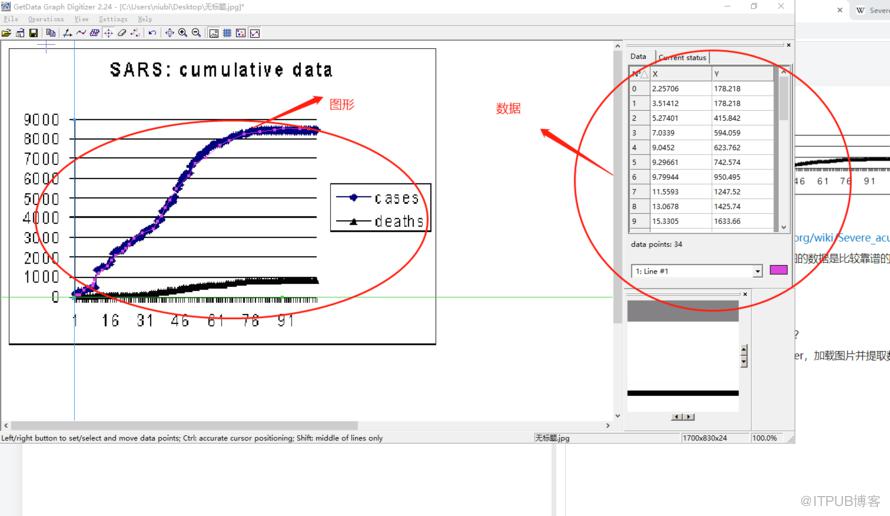The height and width of the screenshot is (516, 890).
Task: Click the Undo arrow icon
Action: click(x=152, y=33)
